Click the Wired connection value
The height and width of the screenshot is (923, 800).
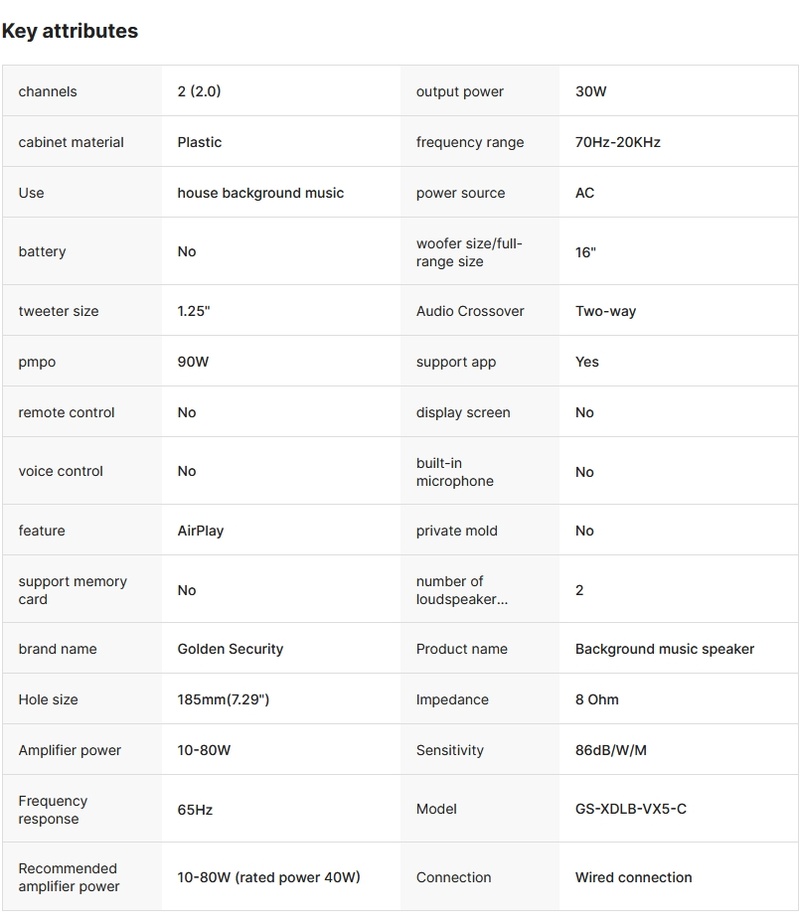coord(633,877)
